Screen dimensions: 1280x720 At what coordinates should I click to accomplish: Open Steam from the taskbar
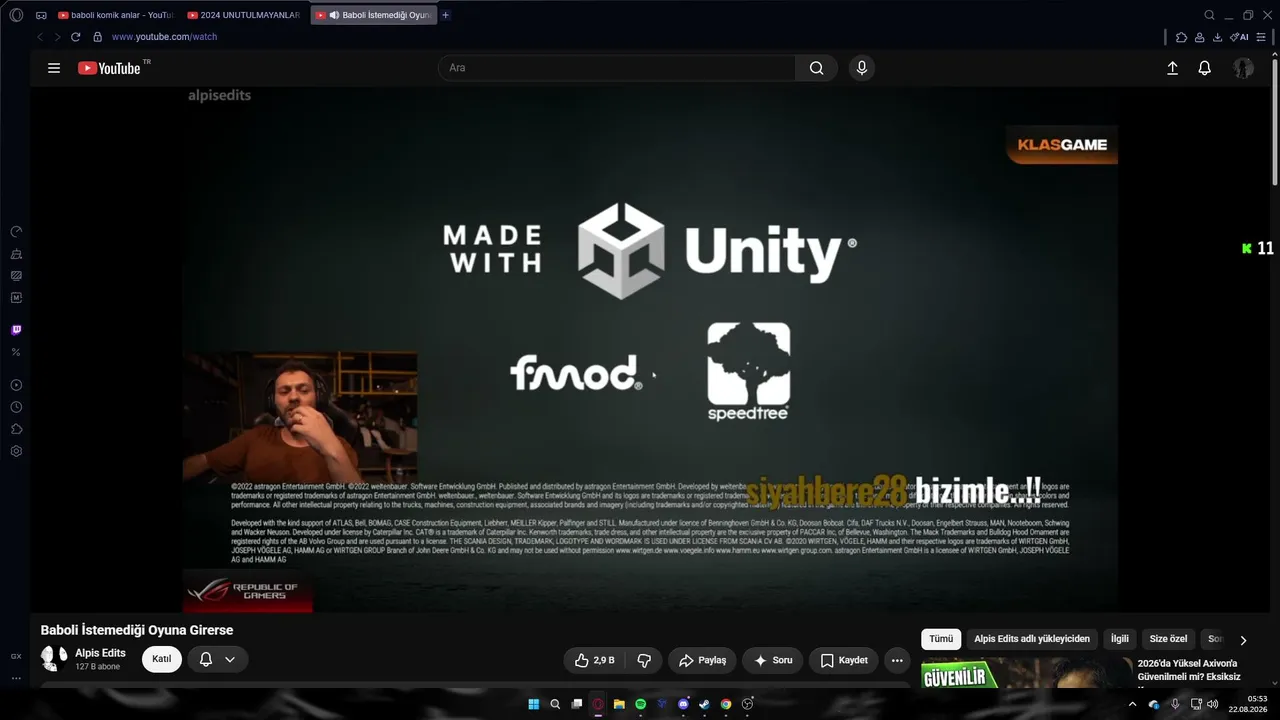point(705,704)
